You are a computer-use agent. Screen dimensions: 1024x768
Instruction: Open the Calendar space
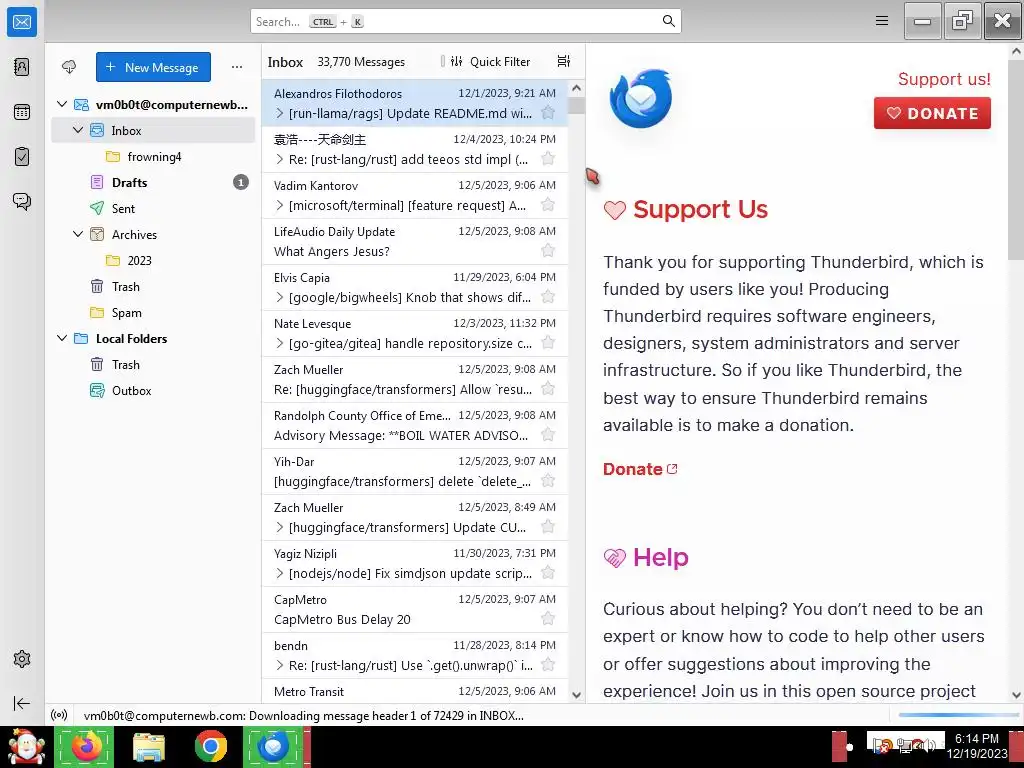22,112
